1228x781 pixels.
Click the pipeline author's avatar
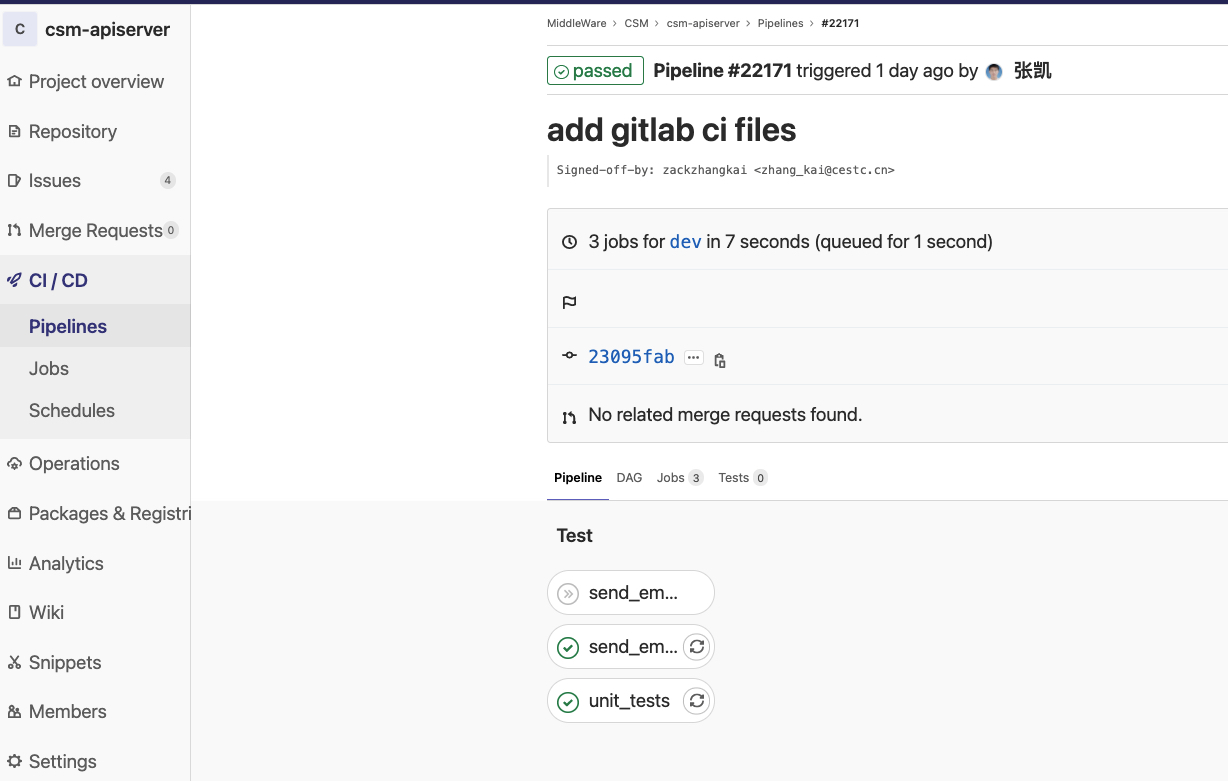pyautogui.click(x=994, y=72)
